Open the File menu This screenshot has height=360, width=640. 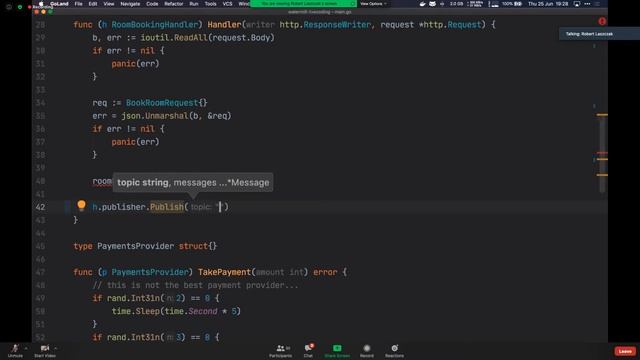pyautogui.click(x=78, y=4)
